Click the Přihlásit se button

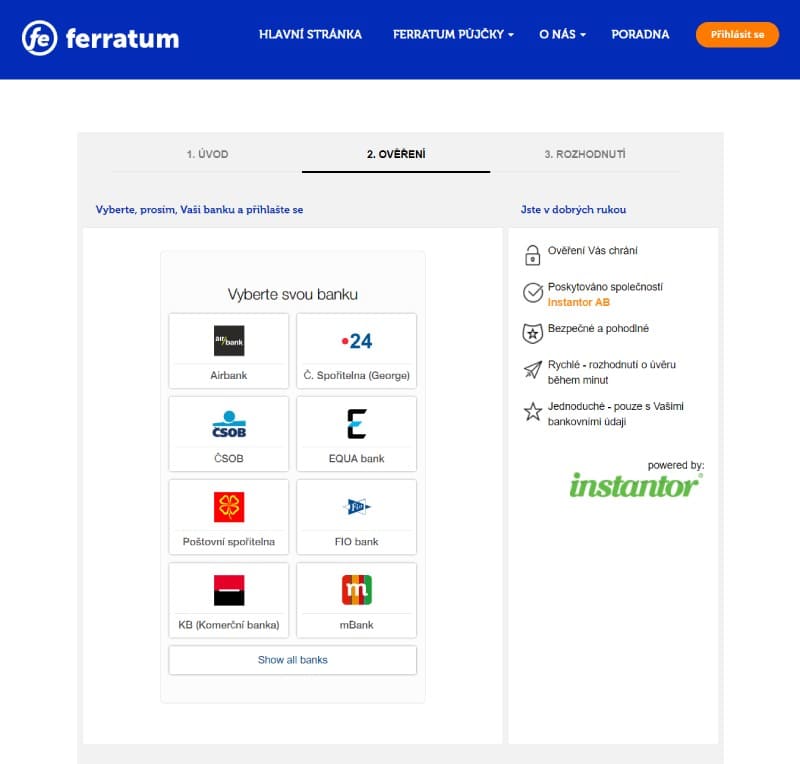pos(737,35)
